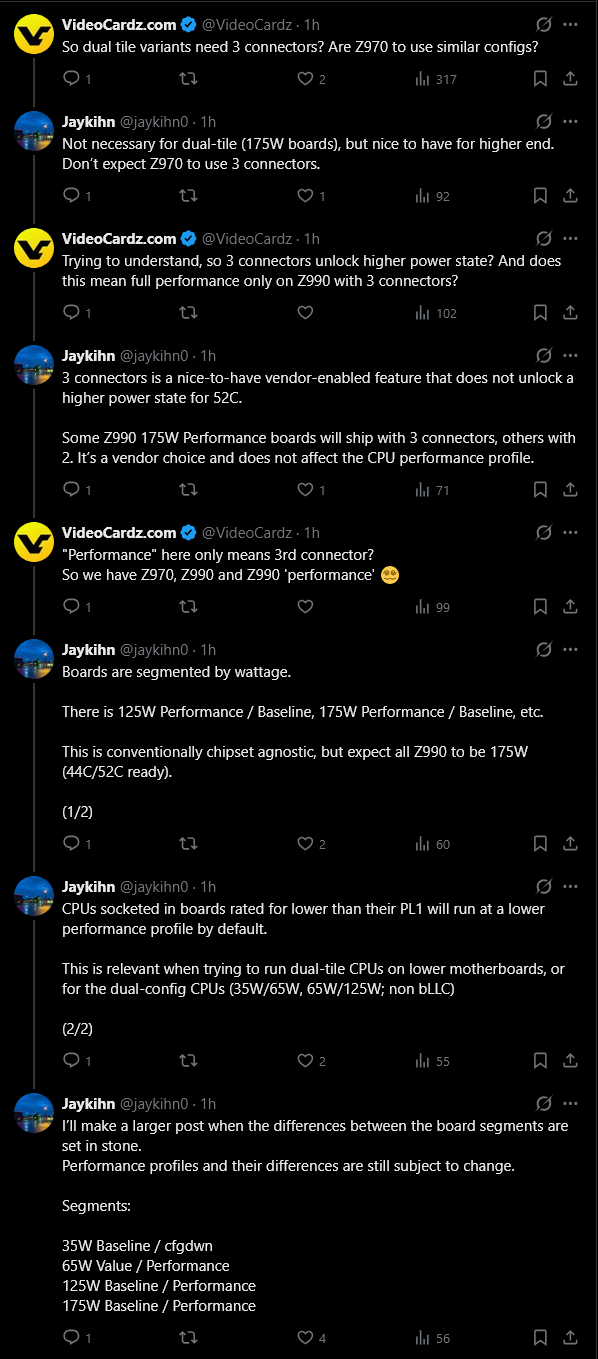The image size is (598, 1359).
Task: Like the Segments list tweet with 4 likes
Action: (x=306, y=1338)
